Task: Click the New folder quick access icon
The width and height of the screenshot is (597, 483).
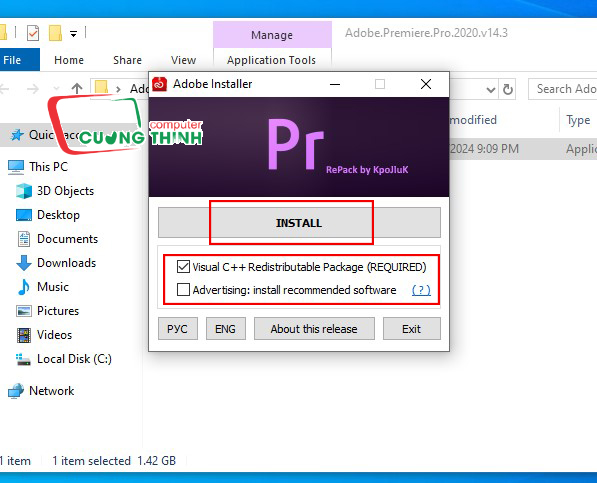Action: pyautogui.click(x=55, y=33)
